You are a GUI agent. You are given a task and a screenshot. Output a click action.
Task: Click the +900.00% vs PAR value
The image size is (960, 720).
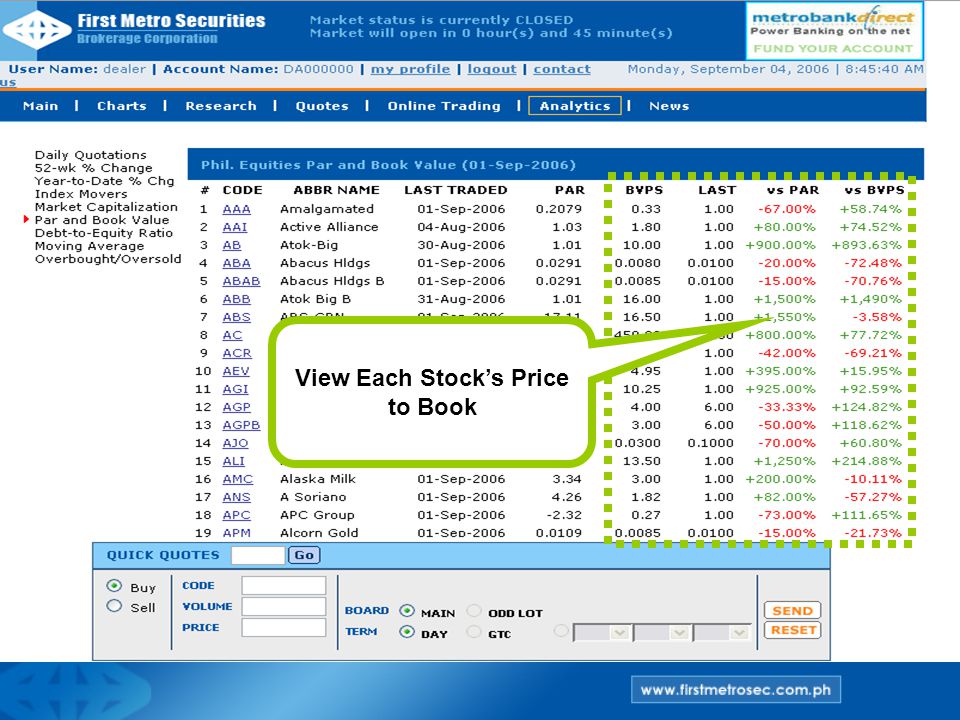click(x=780, y=245)
